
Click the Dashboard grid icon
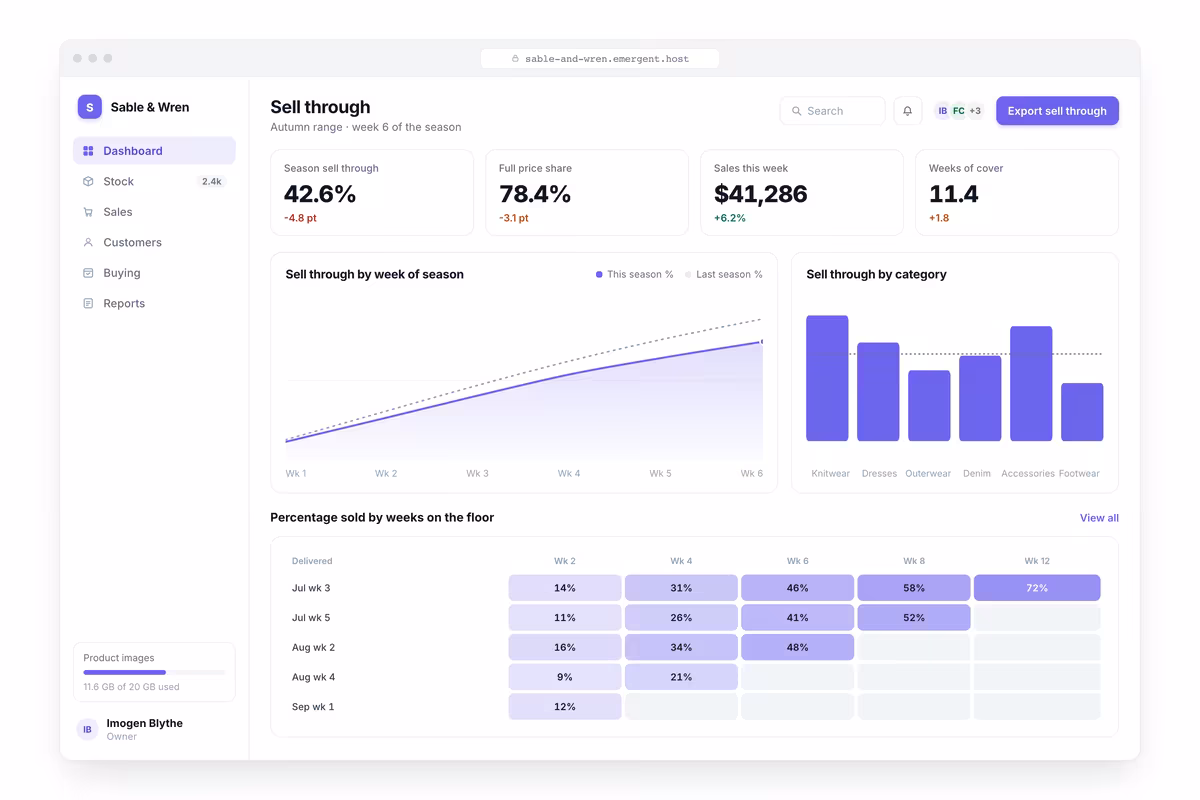click(88, 151)
